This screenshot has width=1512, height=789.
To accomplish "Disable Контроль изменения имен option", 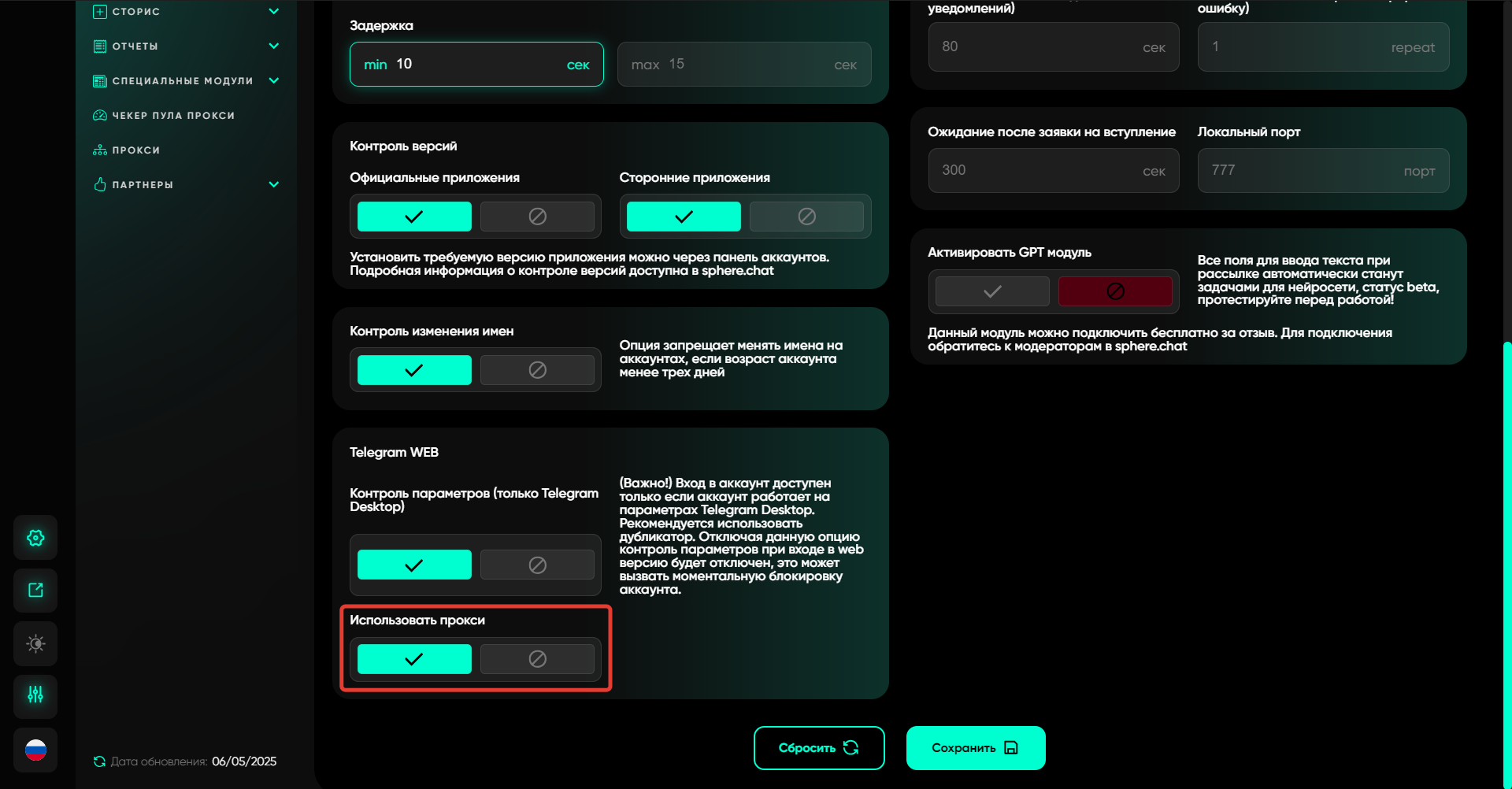I will point(537,370).
